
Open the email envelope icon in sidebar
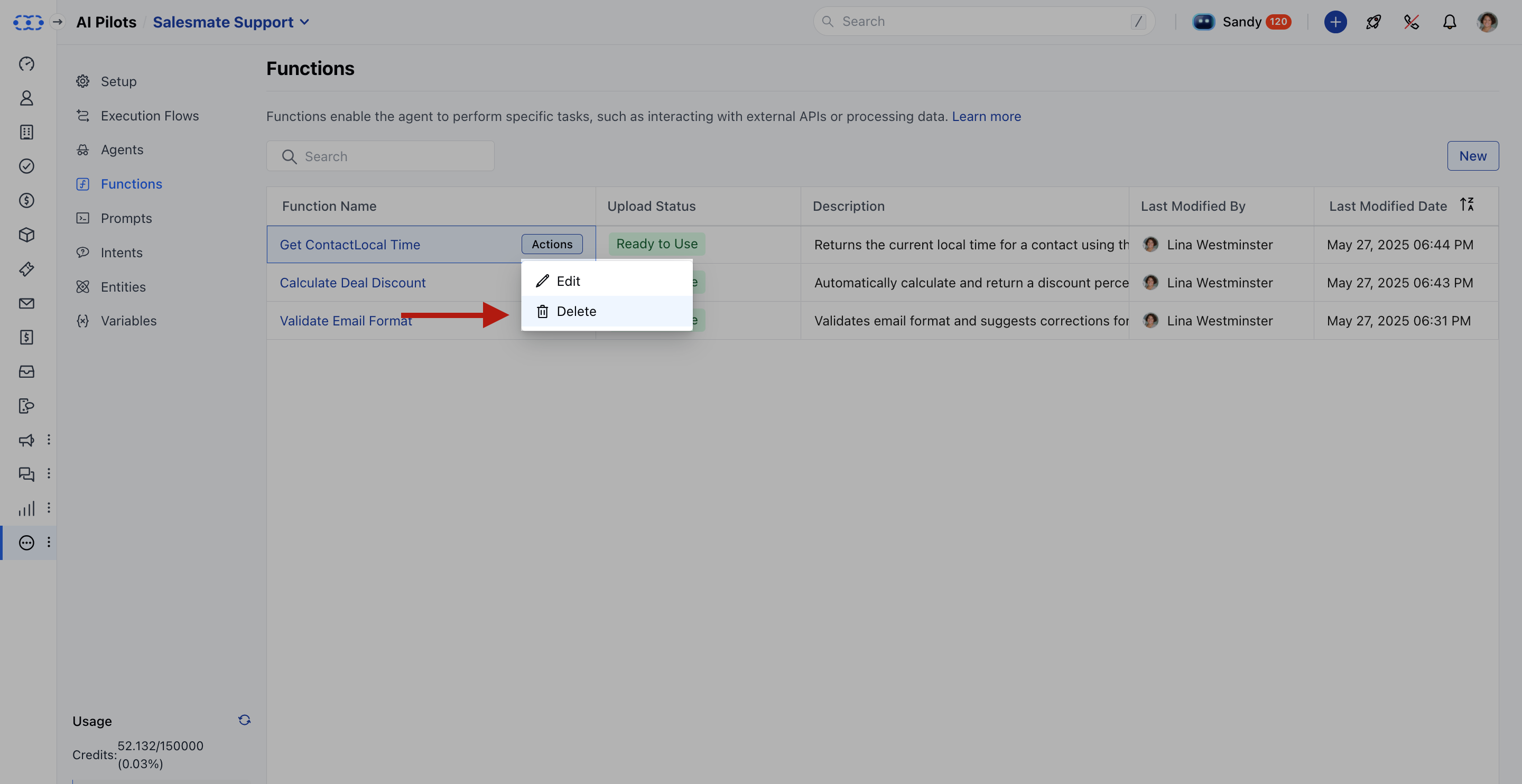(26, 303)
